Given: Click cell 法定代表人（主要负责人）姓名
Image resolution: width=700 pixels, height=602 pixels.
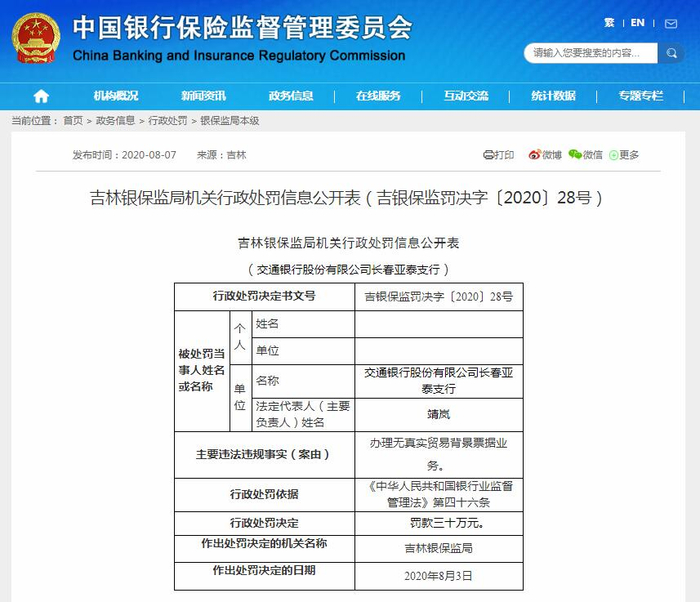Looking at the screenshot, I should pyautogui.click(x=303, y=414).
